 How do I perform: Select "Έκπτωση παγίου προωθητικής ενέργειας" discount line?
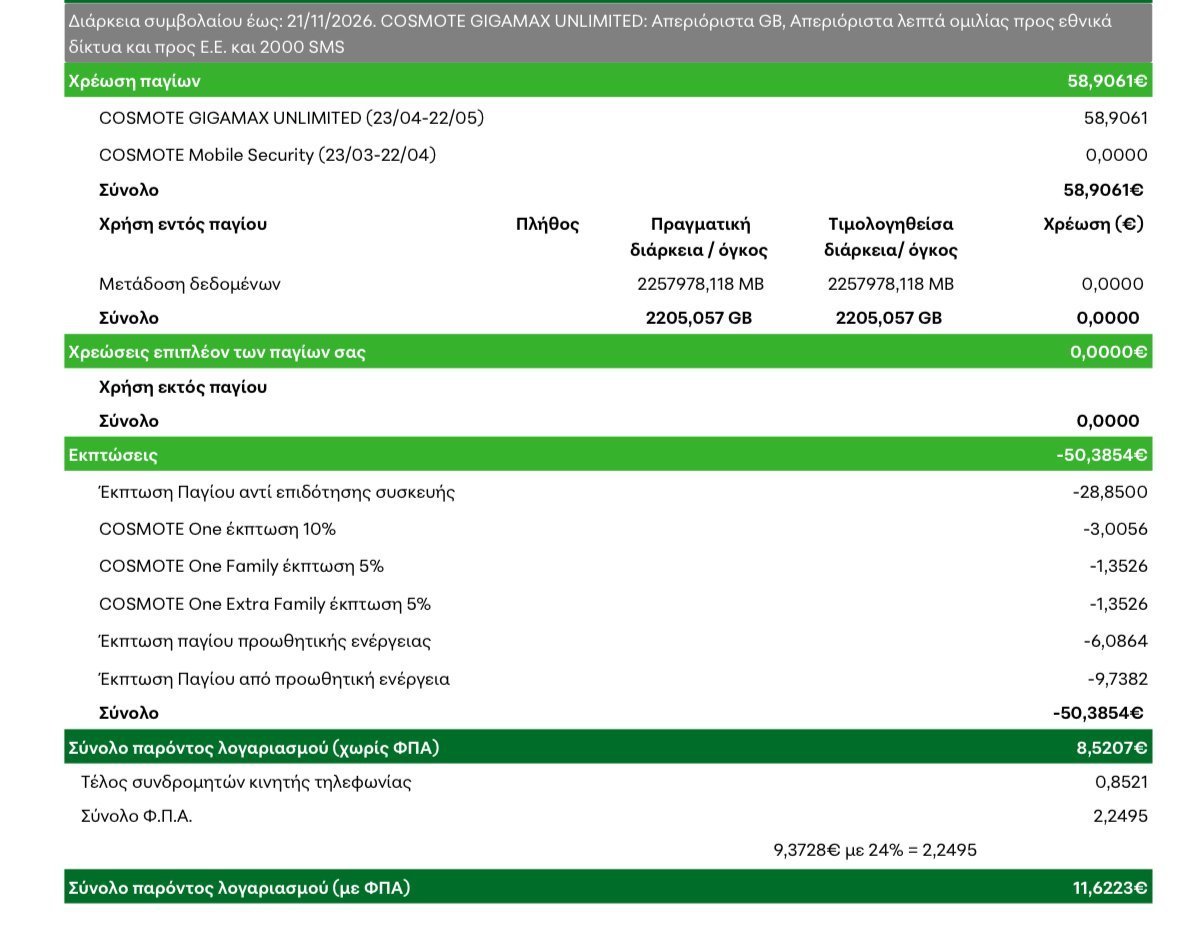point(265,642)
